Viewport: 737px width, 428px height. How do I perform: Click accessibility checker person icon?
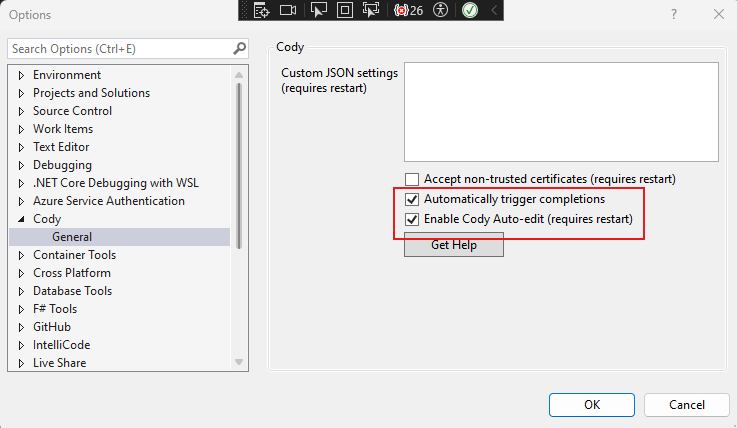coord(440,10)
